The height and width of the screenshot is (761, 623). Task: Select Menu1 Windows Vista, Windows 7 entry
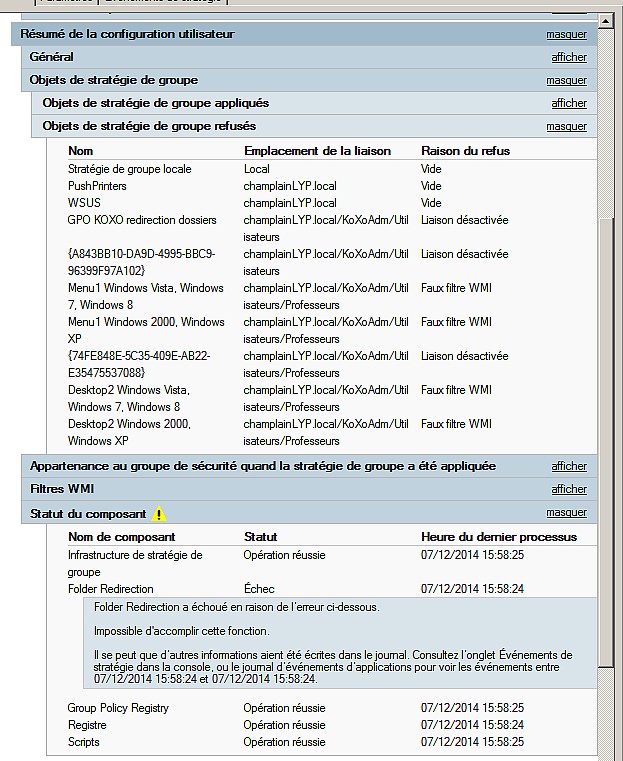click(146, 296)
